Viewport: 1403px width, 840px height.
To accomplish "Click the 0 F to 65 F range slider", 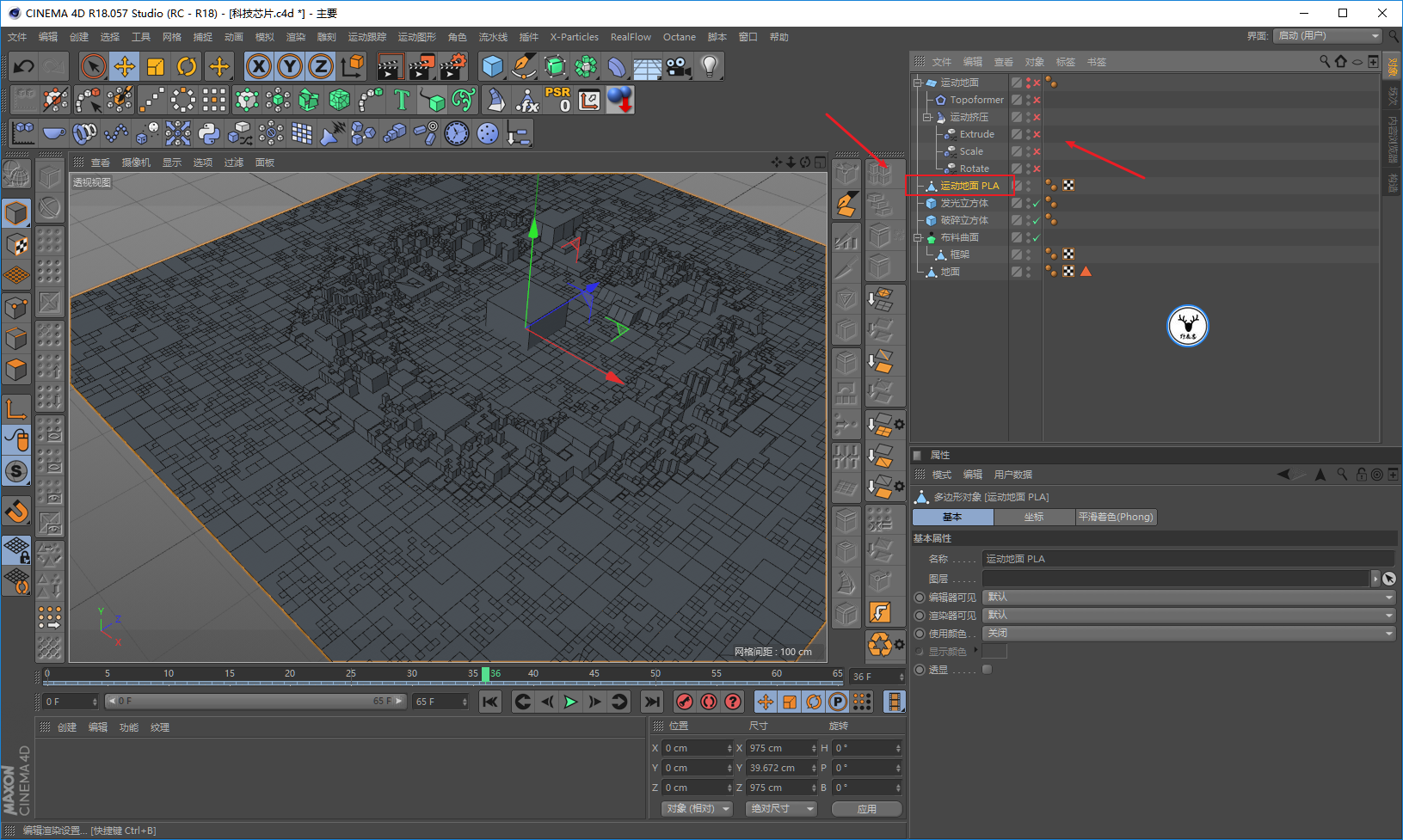I will click(x=255, y=702).
